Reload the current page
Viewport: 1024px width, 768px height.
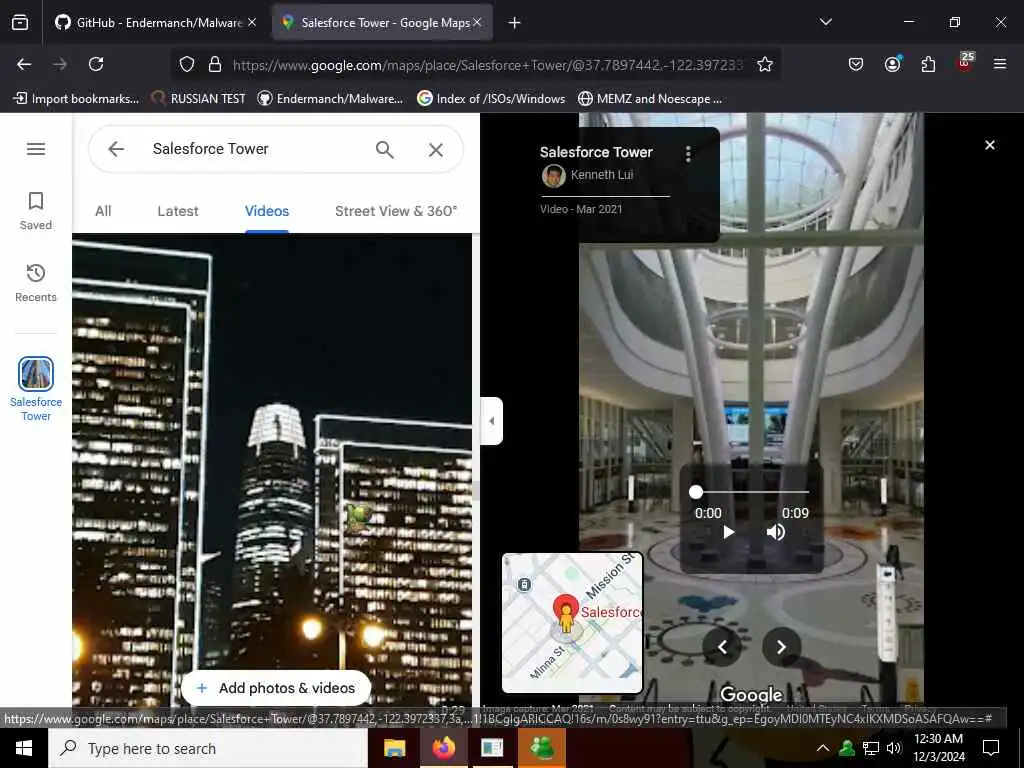96,64
